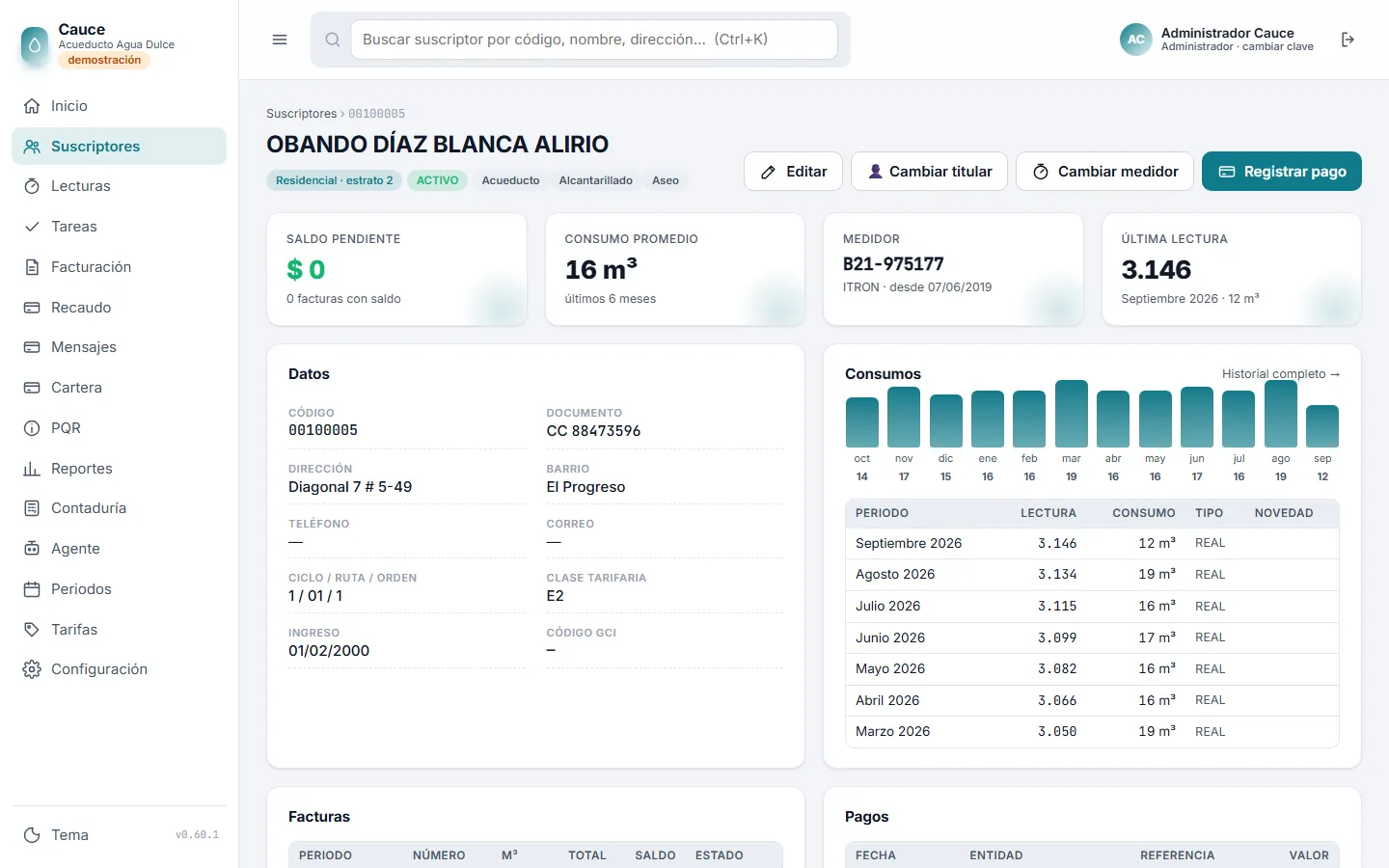Image resolution: width=1389 pixels, height=868 pixels.
Task: Click the Editar button
Action: coord(793,172)
